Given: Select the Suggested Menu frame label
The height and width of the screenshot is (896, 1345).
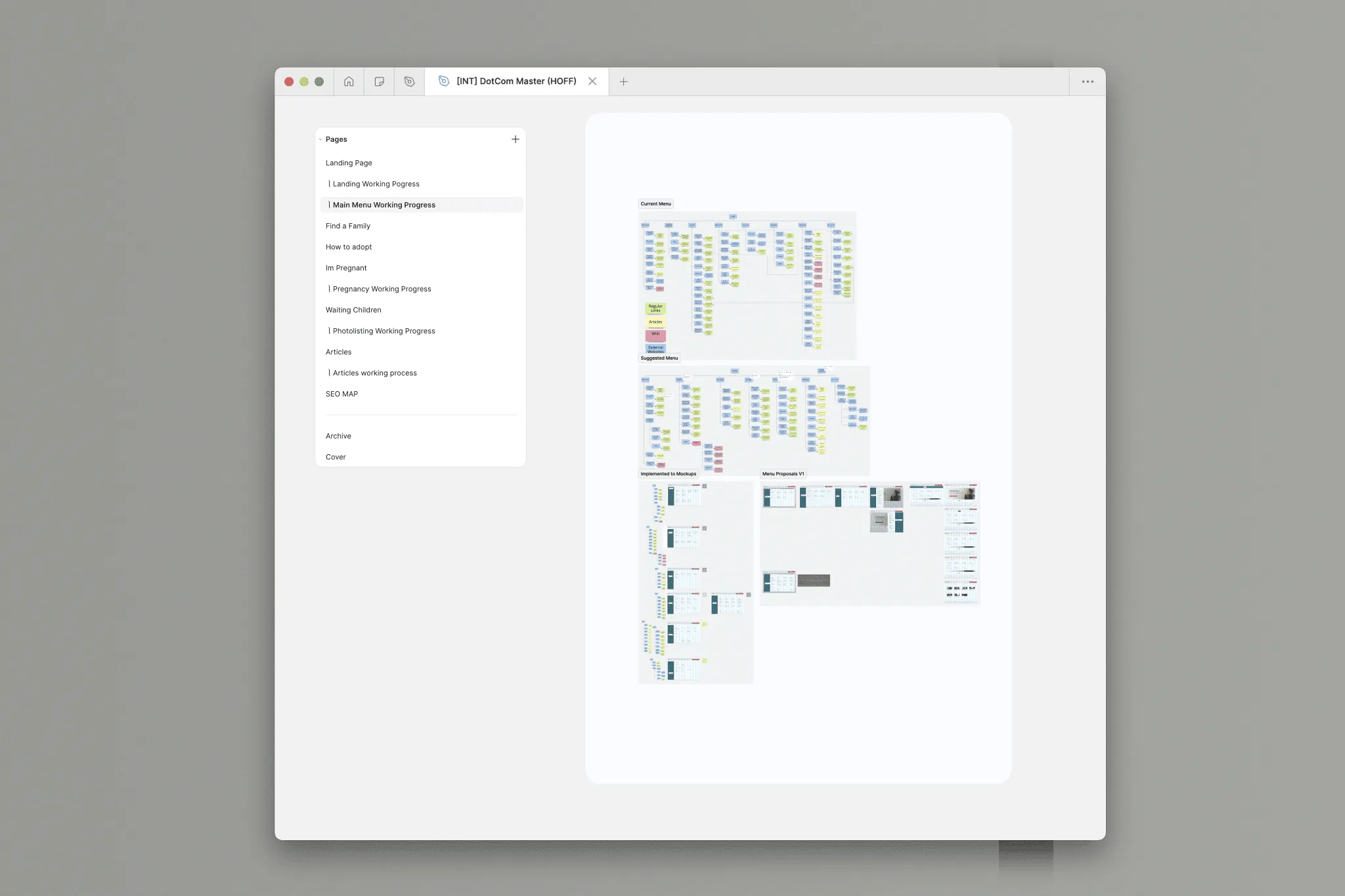Looking at the screenshot, I should pos(659,358).
